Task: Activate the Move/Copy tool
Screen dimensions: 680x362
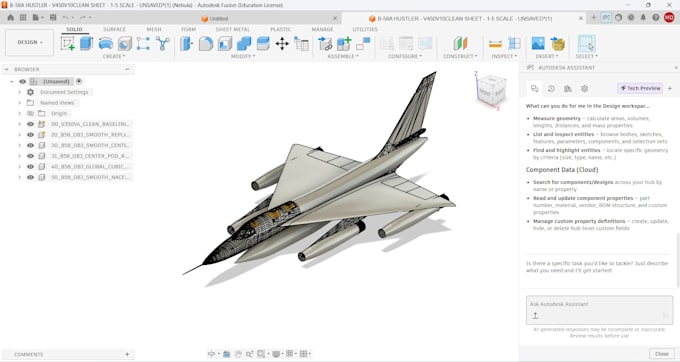Action: (x=282, y=43)
